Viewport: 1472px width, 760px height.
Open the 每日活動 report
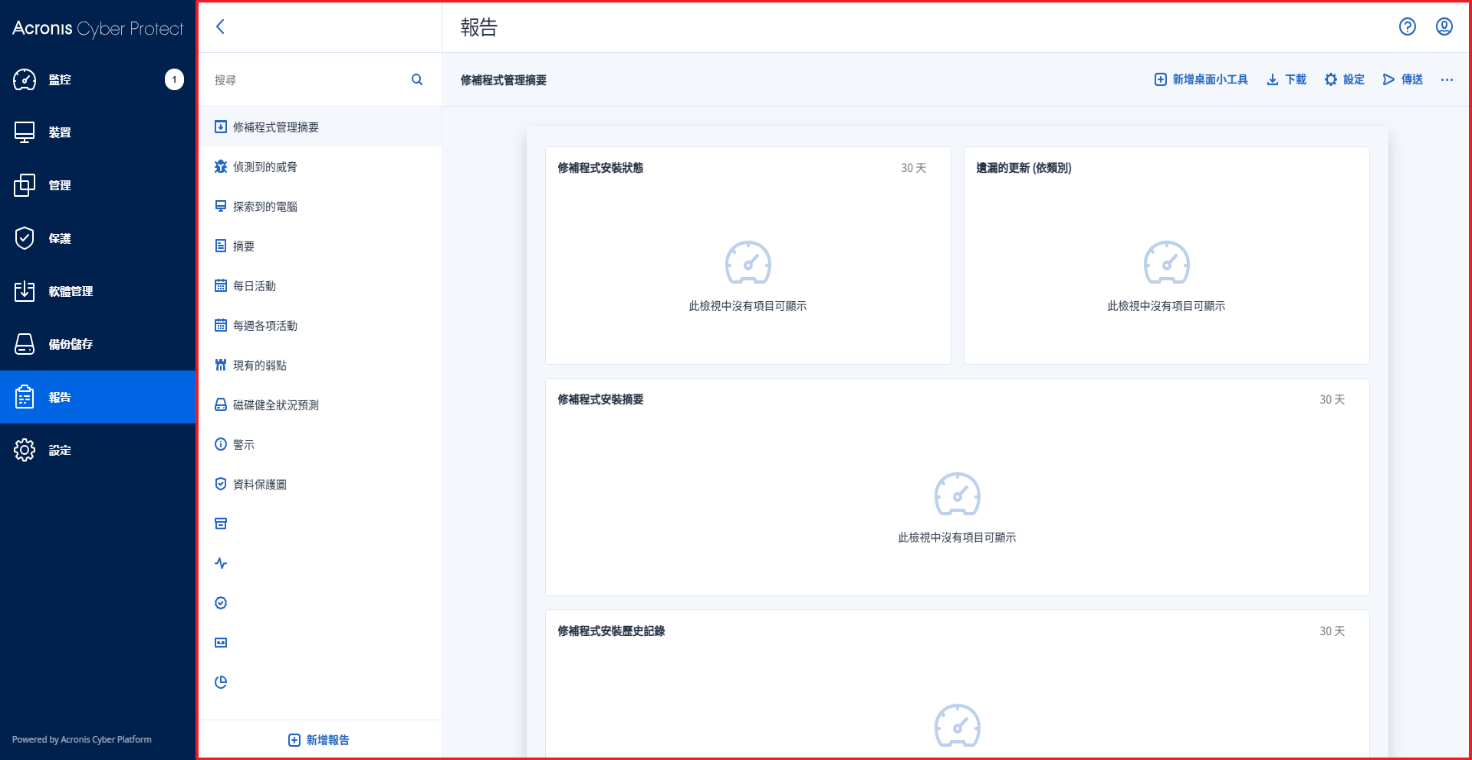[320, 286]
